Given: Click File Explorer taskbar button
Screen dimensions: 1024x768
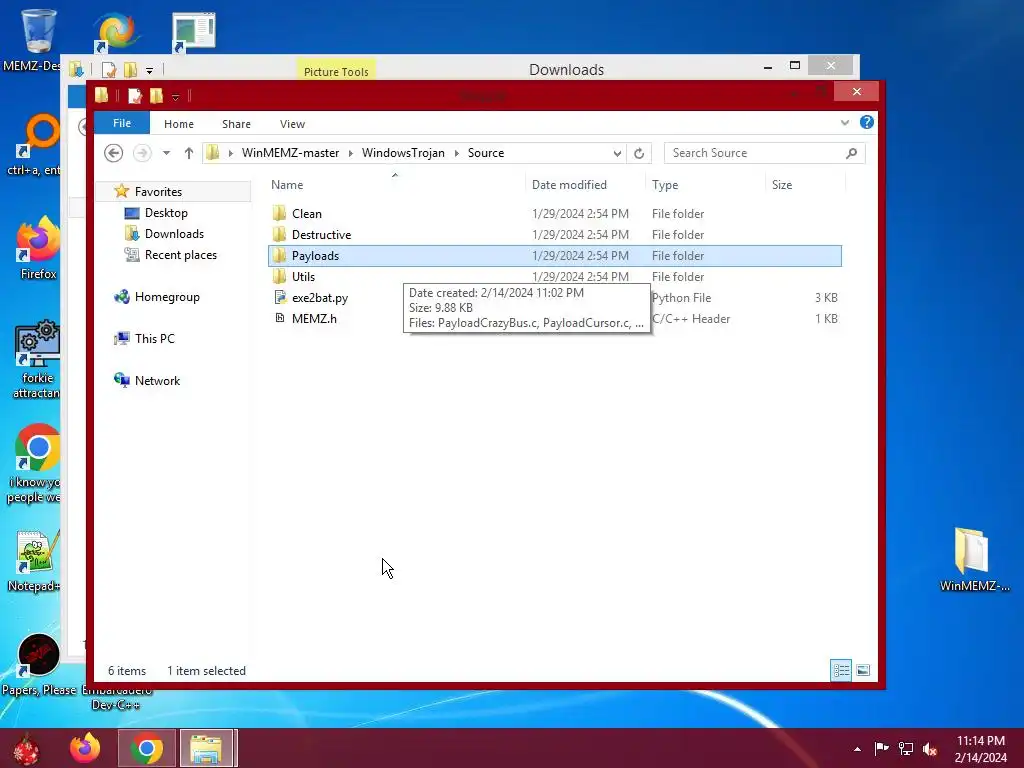Looking at the screenshot, I should point(207,748).
